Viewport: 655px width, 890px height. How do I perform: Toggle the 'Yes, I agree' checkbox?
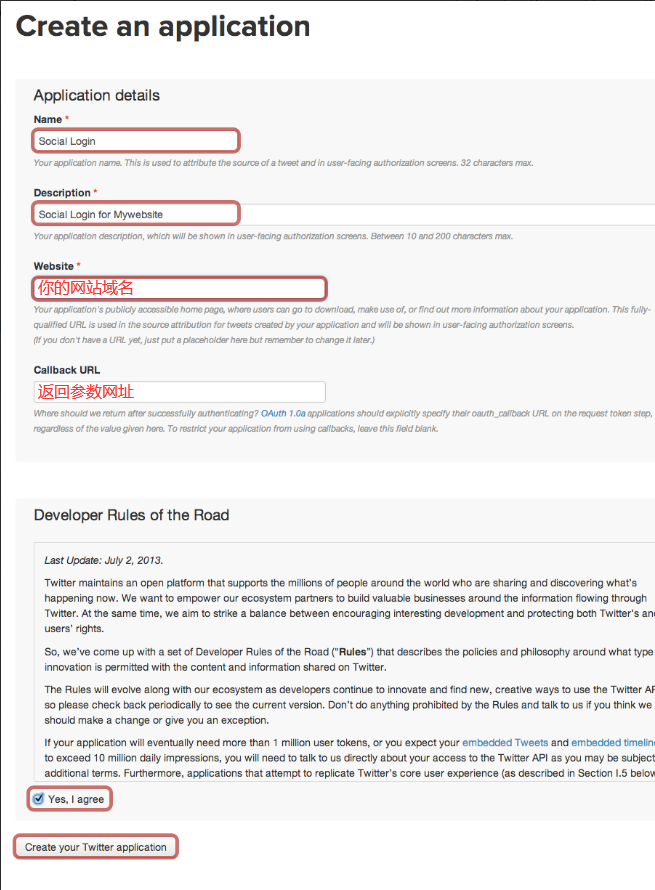click(39, 799)
